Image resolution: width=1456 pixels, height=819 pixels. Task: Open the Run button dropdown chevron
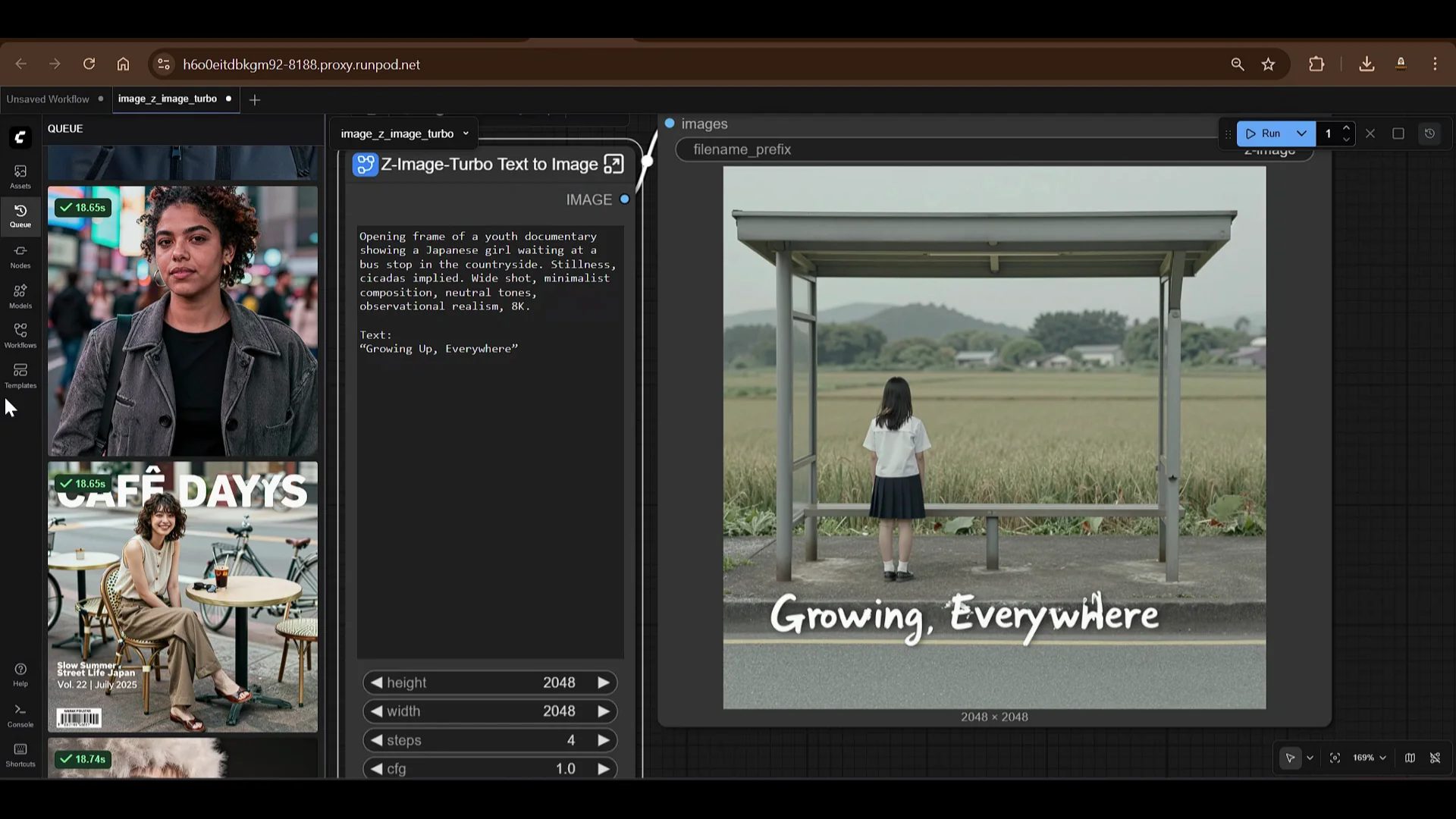coord(1303,133)
